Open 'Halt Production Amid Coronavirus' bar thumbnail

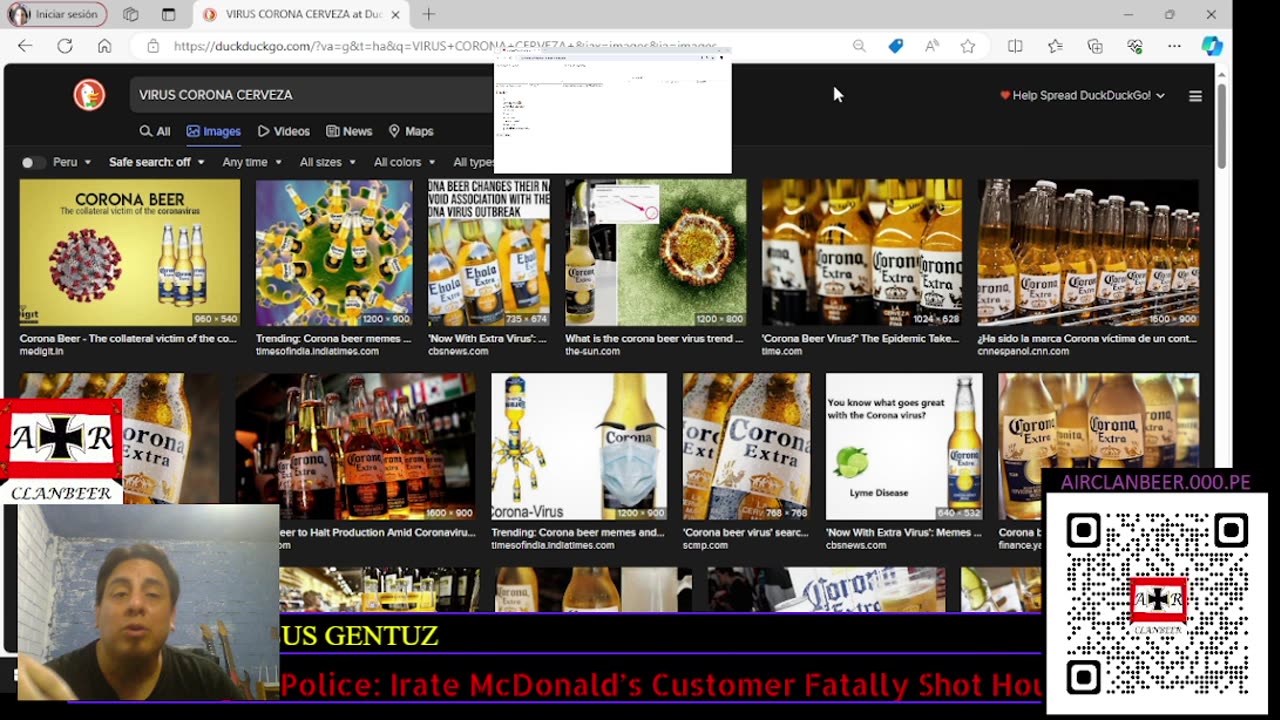356,447
